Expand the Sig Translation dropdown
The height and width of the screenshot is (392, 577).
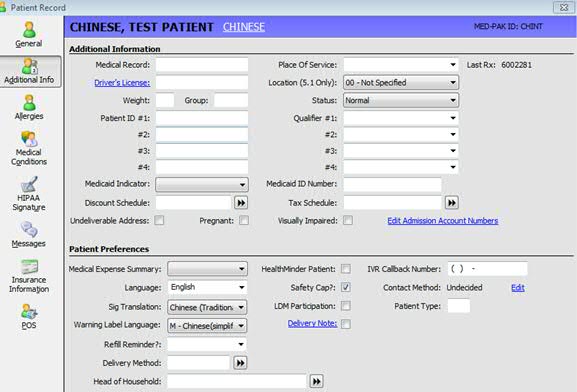click(x=207, y=307)
